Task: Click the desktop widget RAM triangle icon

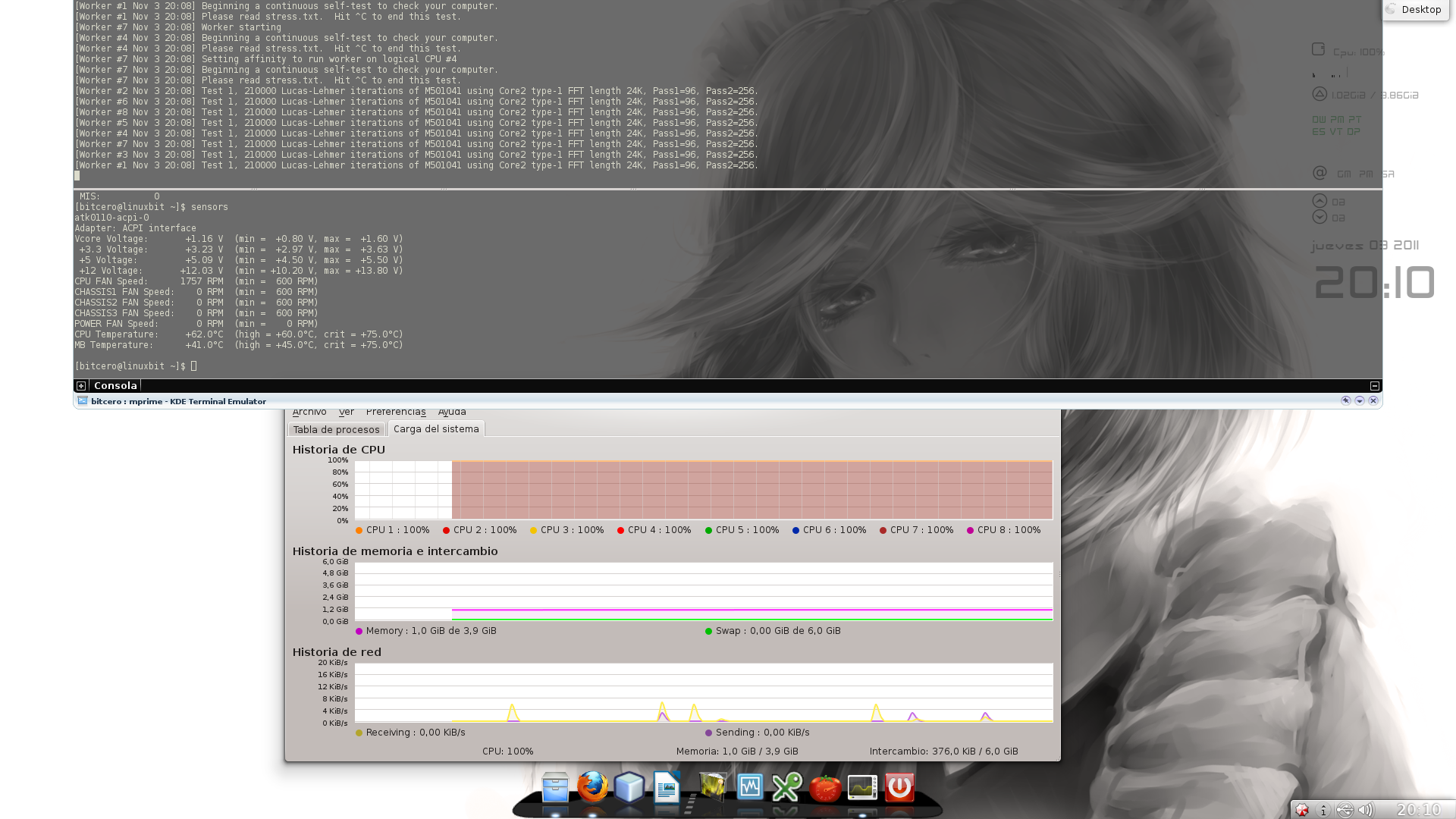Action: [1319, 94]
